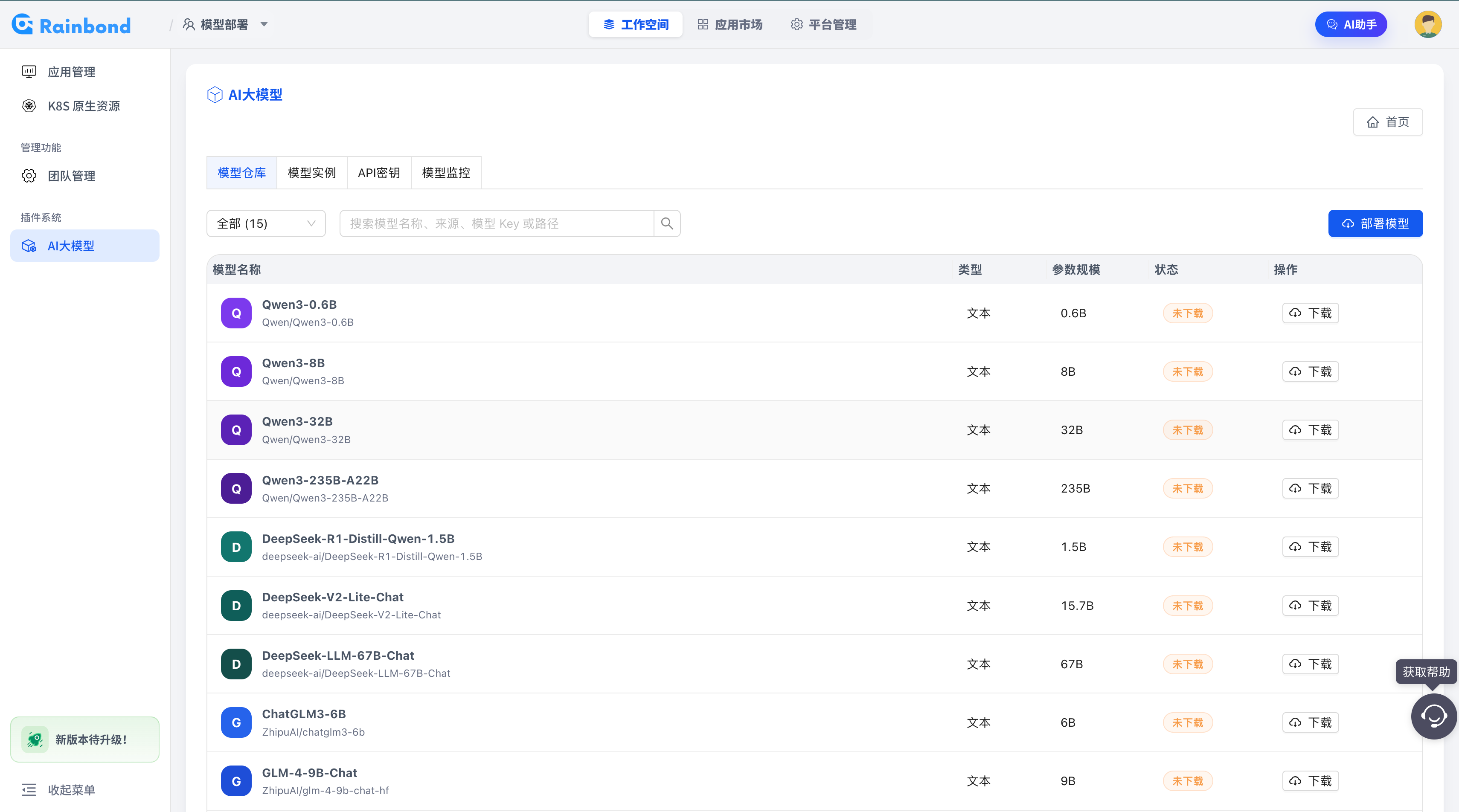1459x812 pixels.
Task: Click the 获取帮助 tooltip label
Action: (x=1426, y=672)
